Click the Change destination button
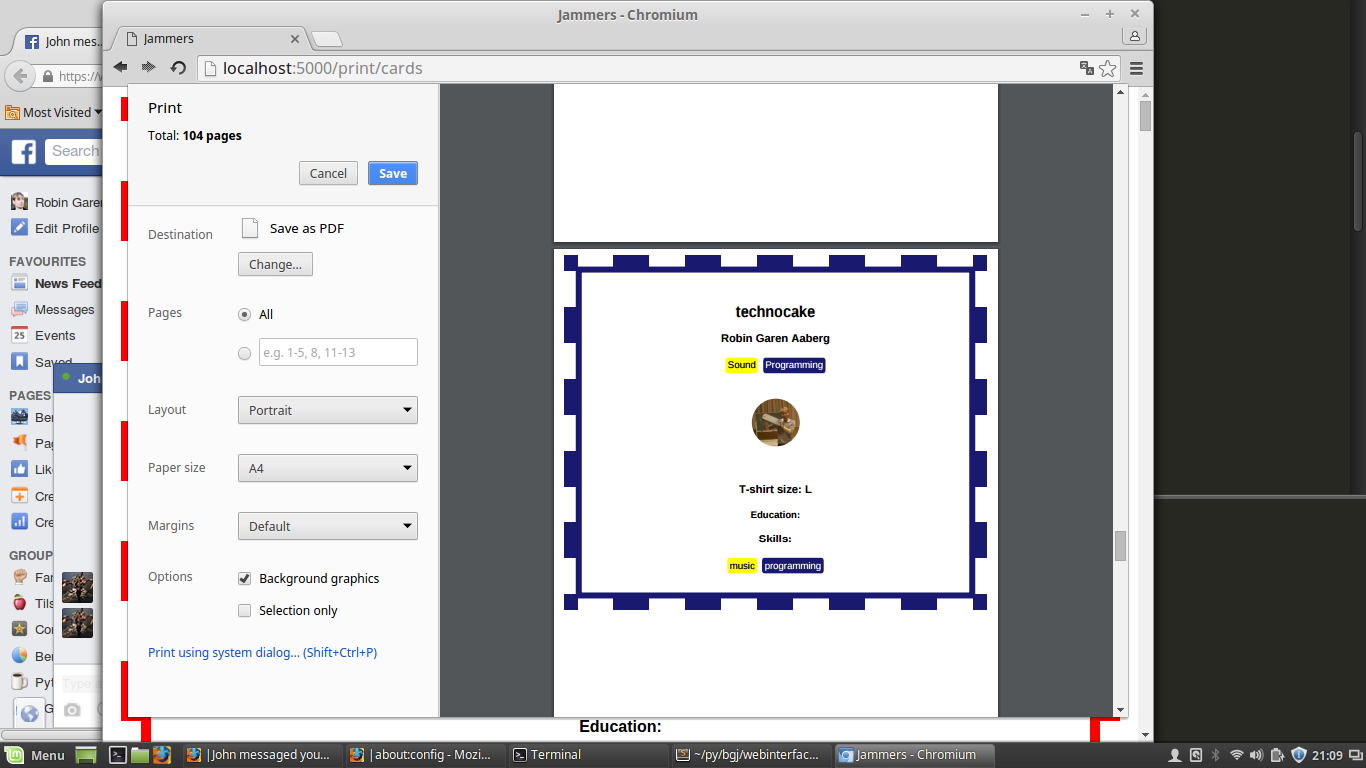 point(275,264)
